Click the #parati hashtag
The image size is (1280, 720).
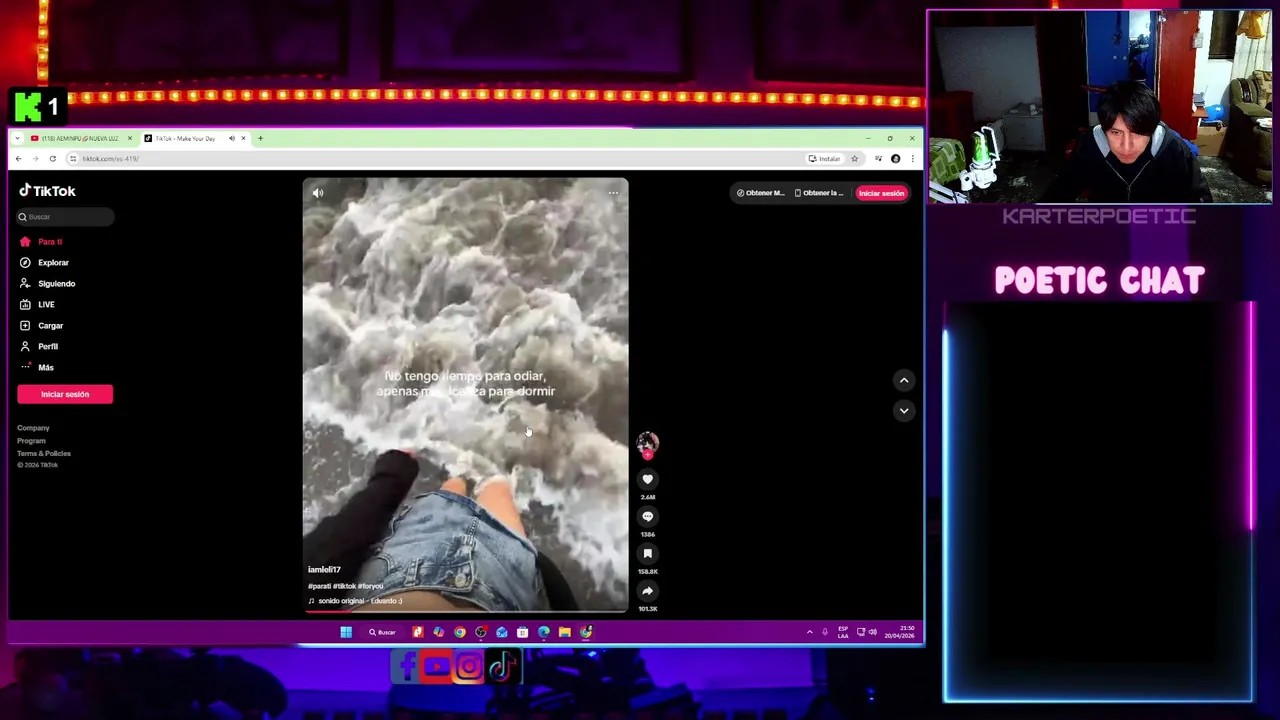(x=319, y=586)
